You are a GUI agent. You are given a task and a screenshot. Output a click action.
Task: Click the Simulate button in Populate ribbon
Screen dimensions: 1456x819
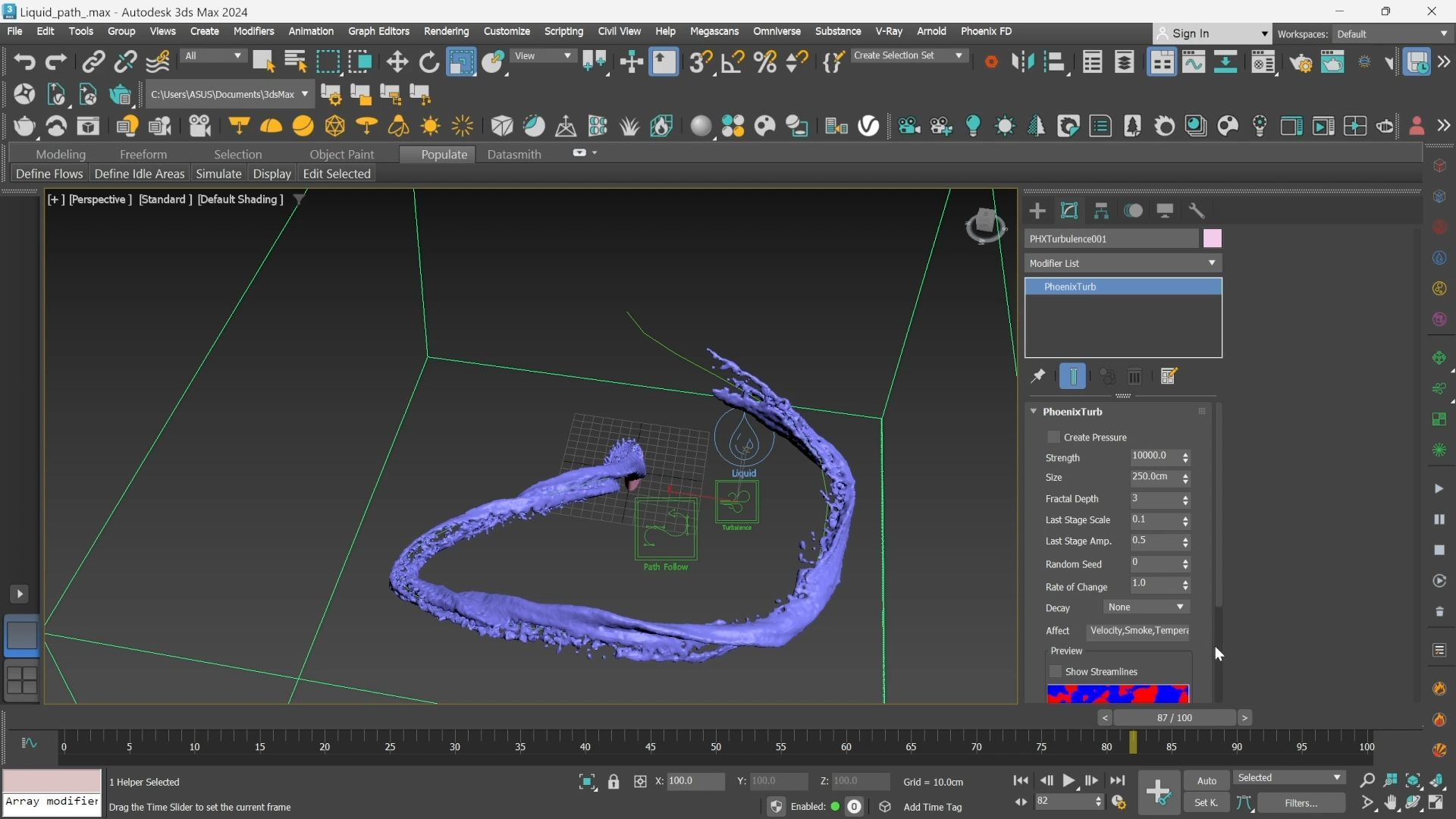coord(218,174)
